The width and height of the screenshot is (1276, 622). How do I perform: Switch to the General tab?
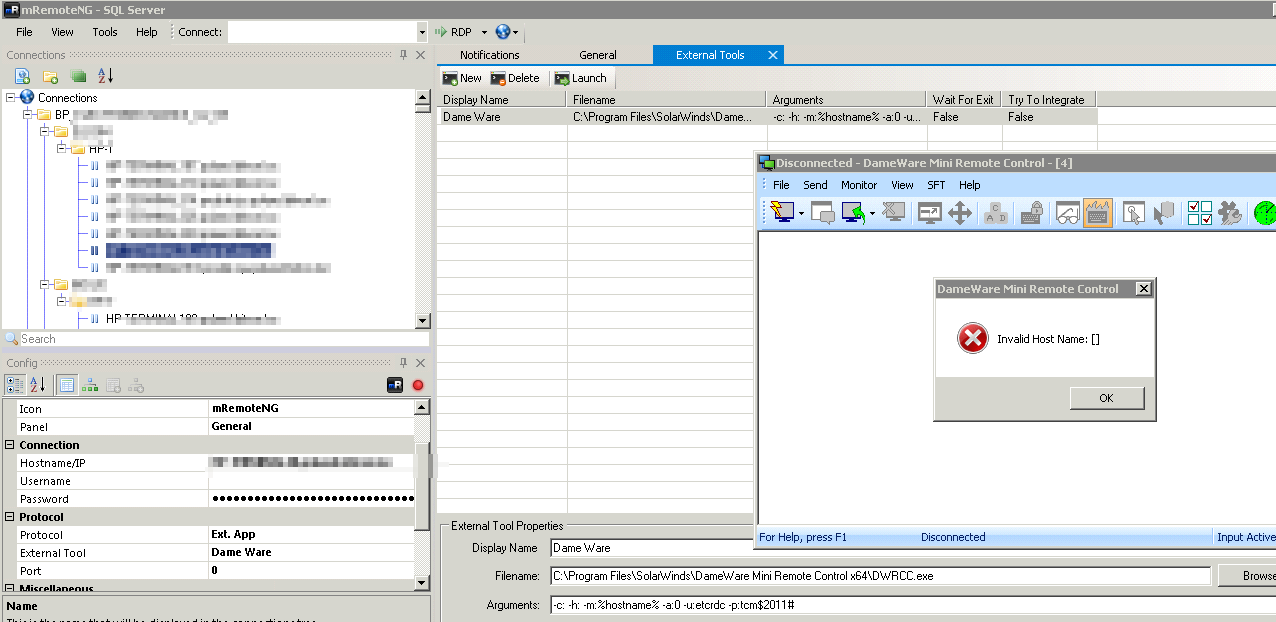click(598, 54)
